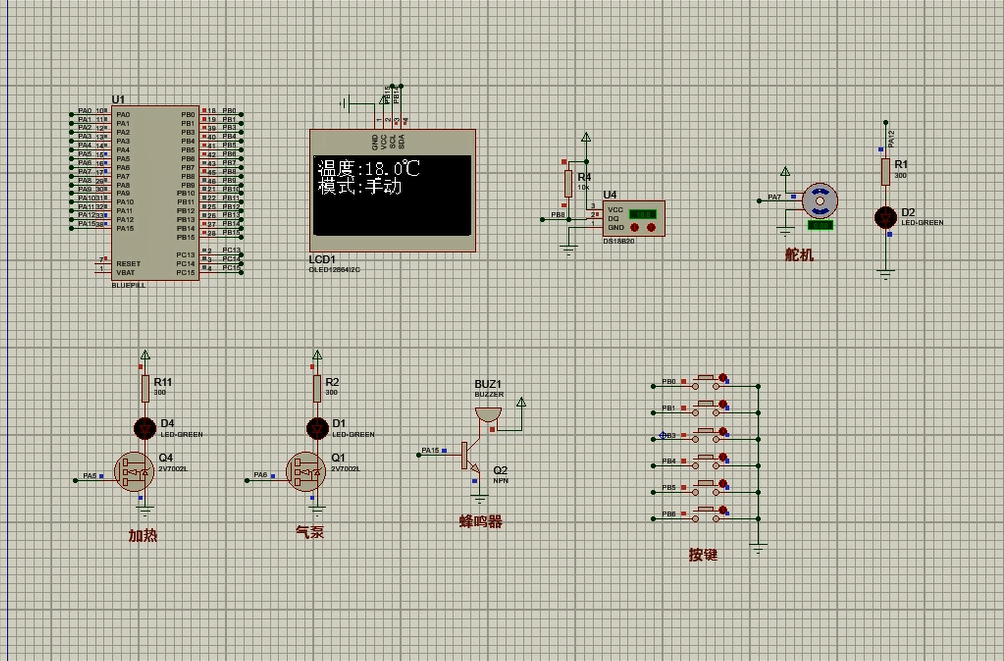Select the Q4 MOSFET heater transistor
Screen dimensions: 1004x661
click(x=133, y=470)
